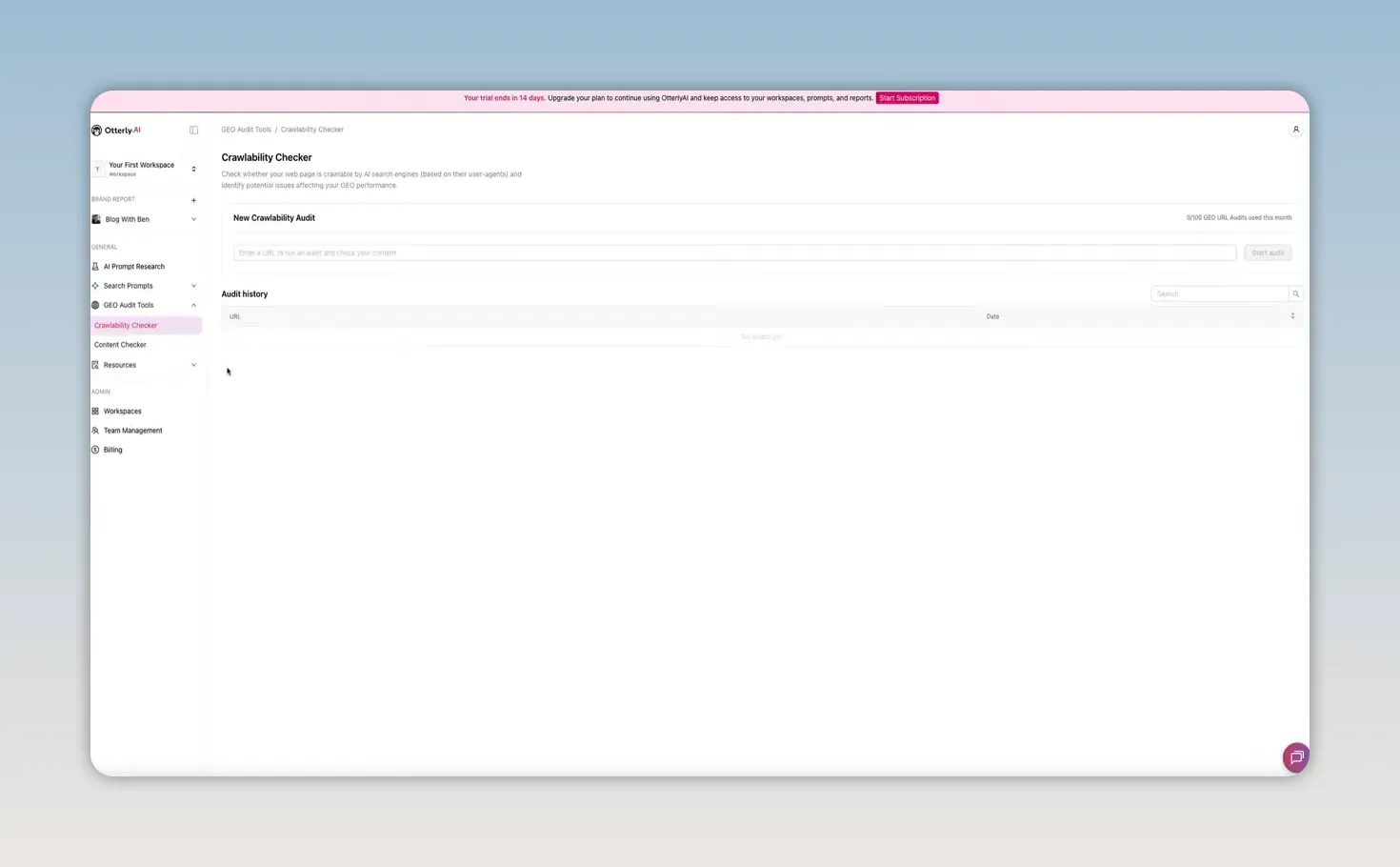Collapse the GEO Audit Tools chevron
This screenshot has width=1400, height=867.
point(193,305)
